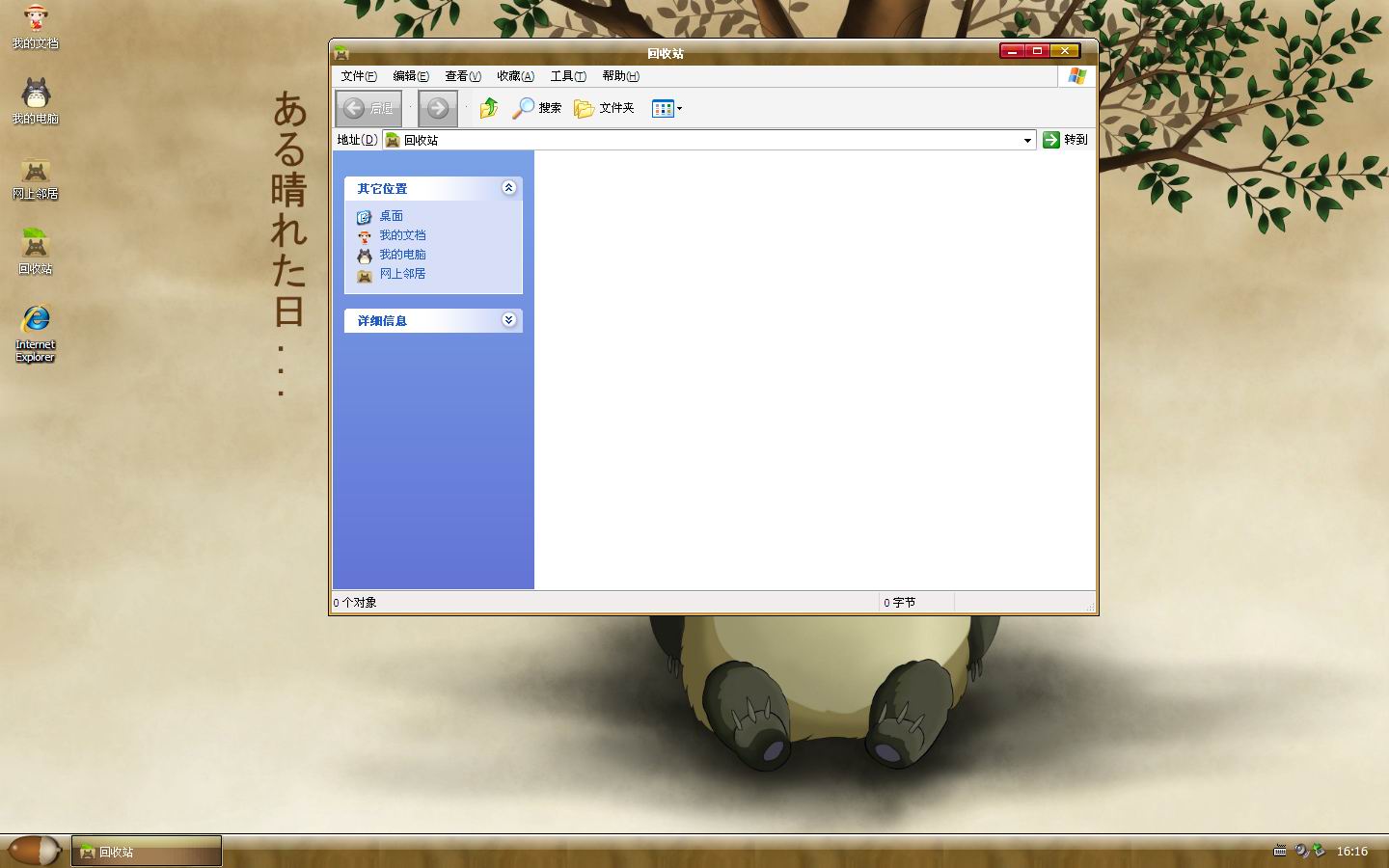Click the 0 字节 status text

pyautogui.click(x=900, y=603)
